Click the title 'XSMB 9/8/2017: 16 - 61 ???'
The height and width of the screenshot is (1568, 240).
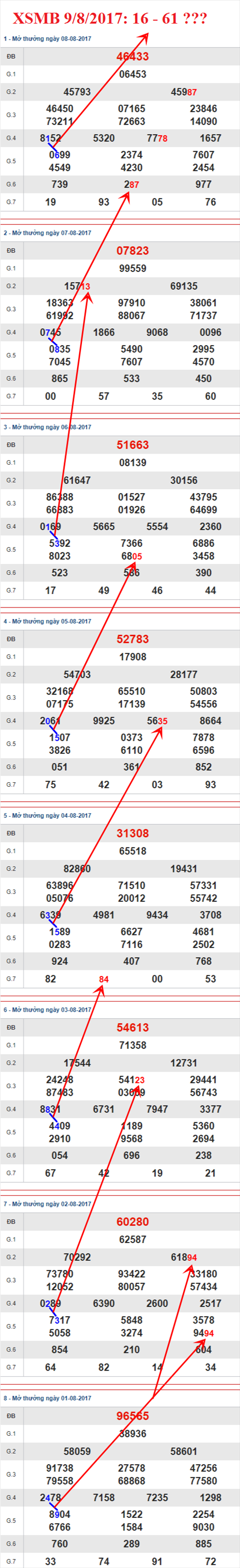(110, 19)
